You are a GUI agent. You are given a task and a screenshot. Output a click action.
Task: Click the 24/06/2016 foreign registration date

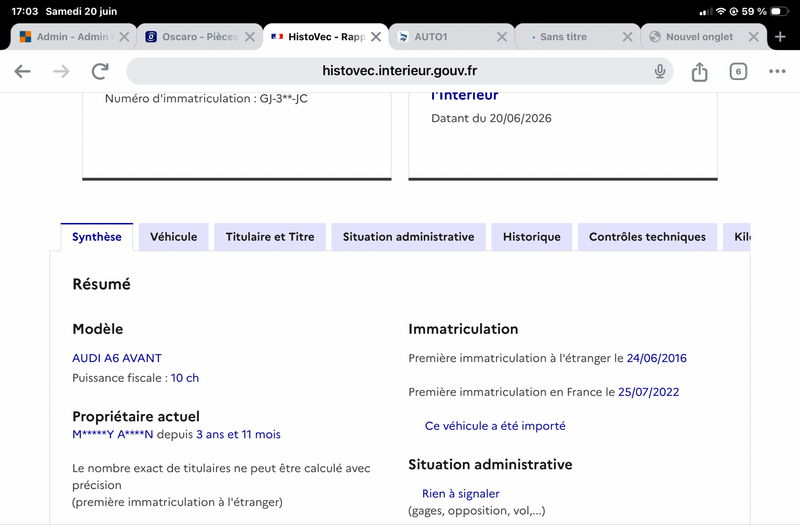click(657, 358)
